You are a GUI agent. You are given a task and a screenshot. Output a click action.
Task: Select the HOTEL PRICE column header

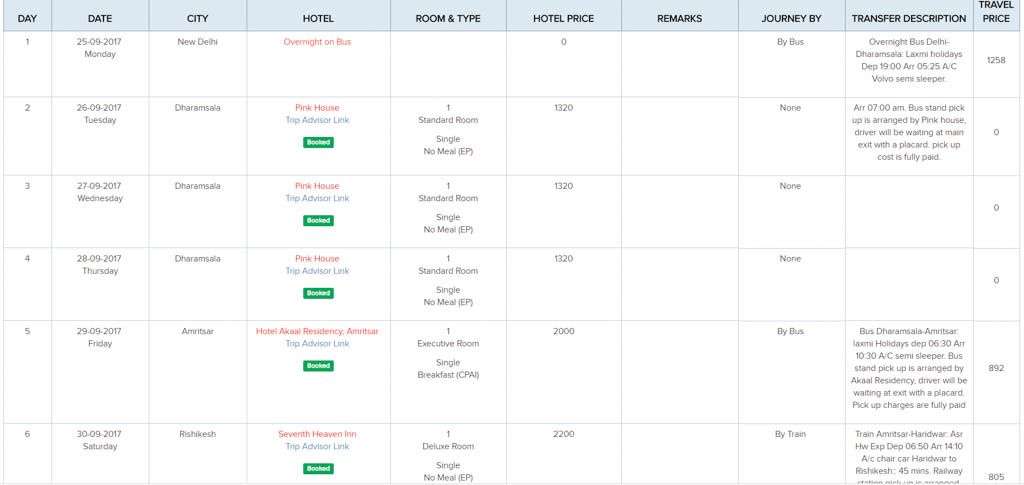pyautogui.click(x=564, y=18)
